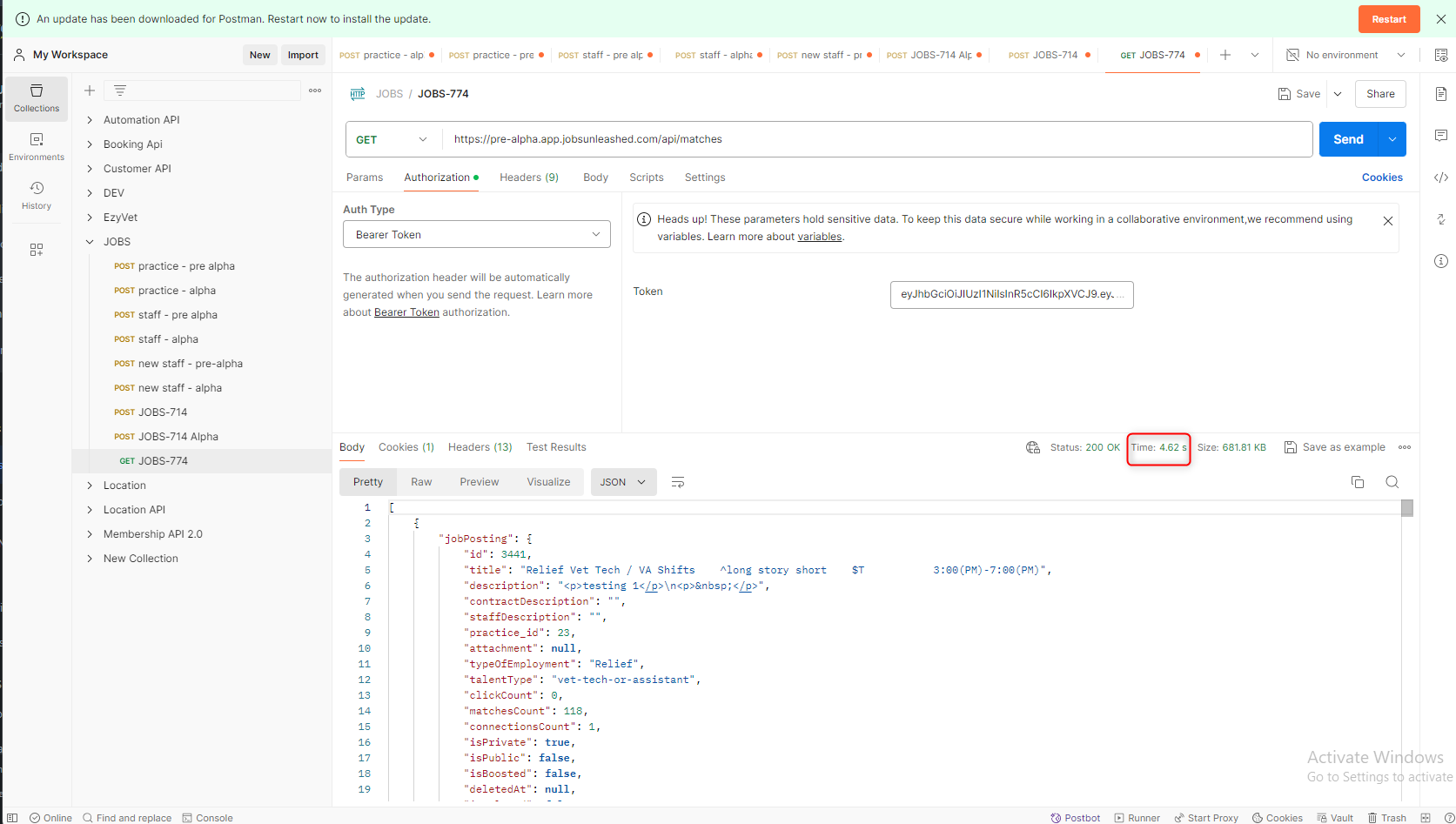Open Postbot from the status bar
The image size is (1456, 824).
1076,818
